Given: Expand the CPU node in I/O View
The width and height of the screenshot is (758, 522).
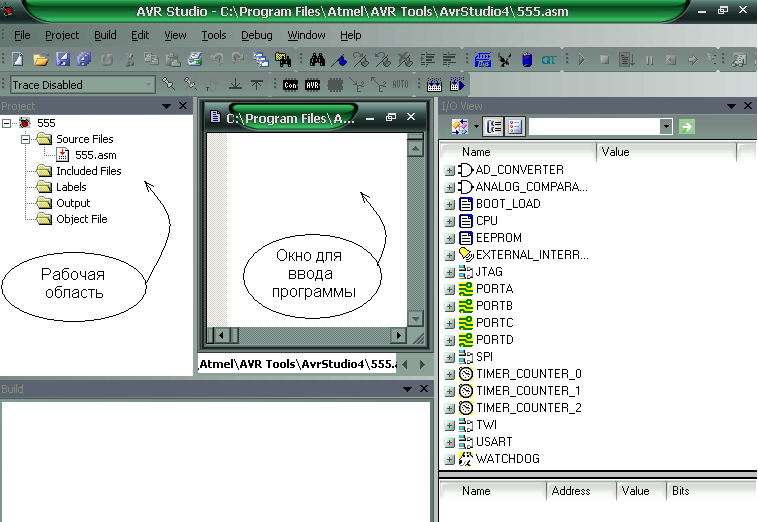Looking at the screenshot, I should click(x=450, y=221).
